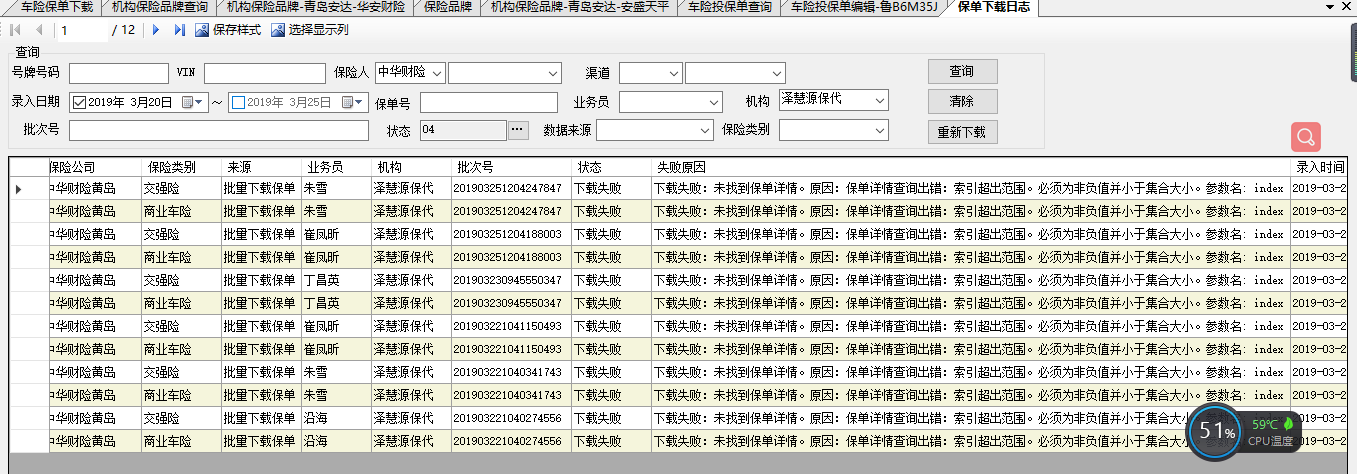Sort by the 录入时间 column header
1357x474 pixels.
tap(1318, 167)
